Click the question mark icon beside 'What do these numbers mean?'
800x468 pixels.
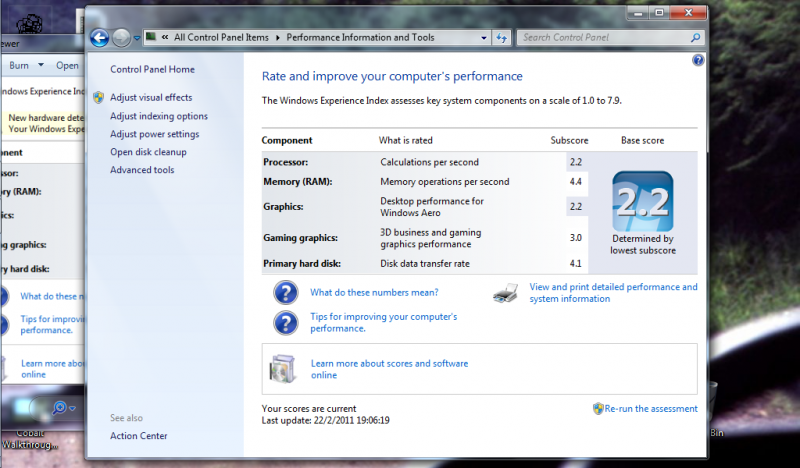(286, 292)
